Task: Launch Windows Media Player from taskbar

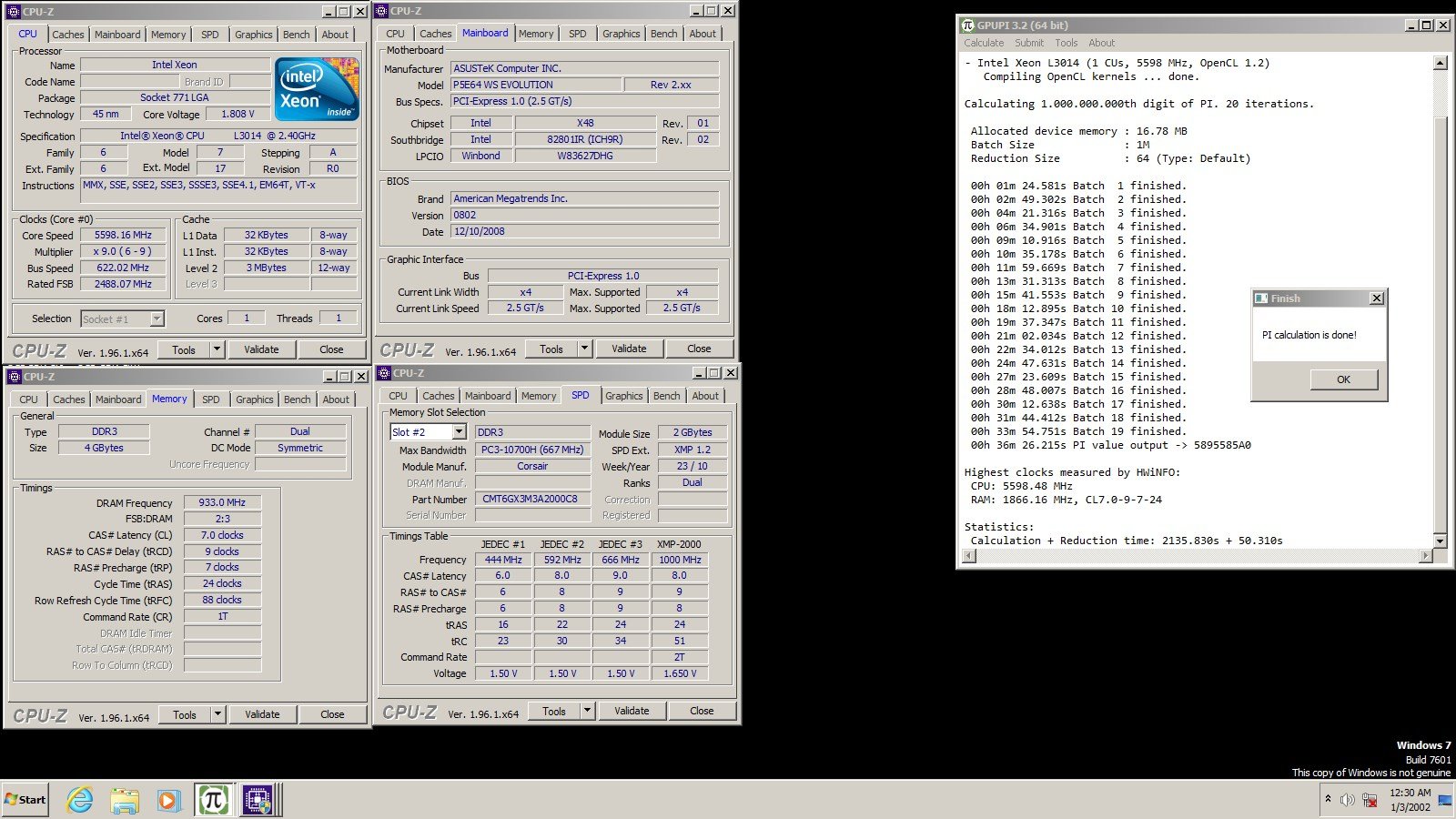Action: (x=168, y=800)
